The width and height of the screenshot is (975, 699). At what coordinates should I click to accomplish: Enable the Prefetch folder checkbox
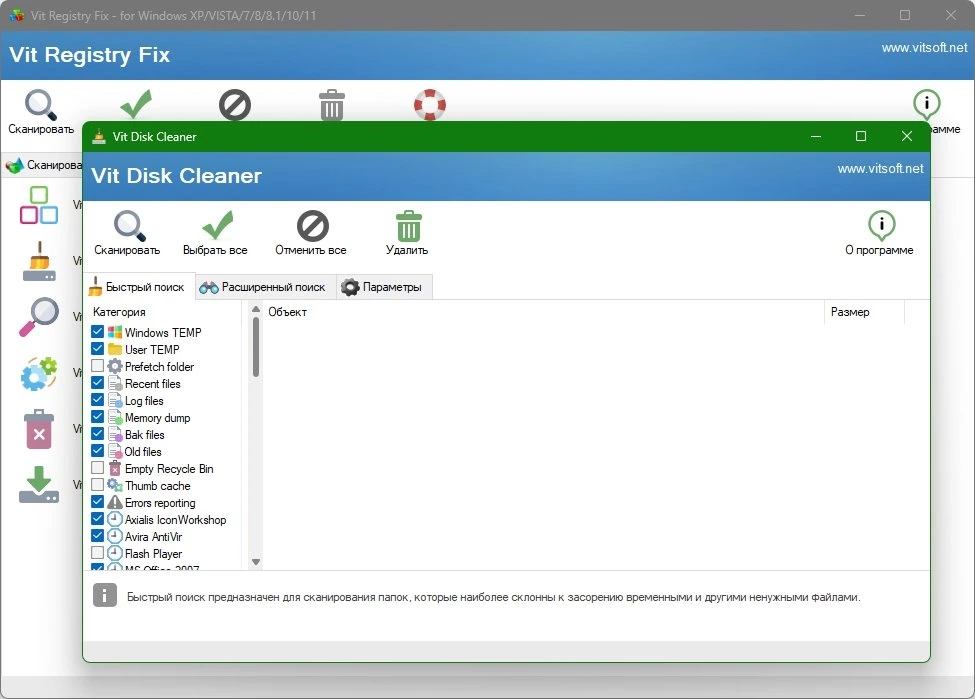98,366
